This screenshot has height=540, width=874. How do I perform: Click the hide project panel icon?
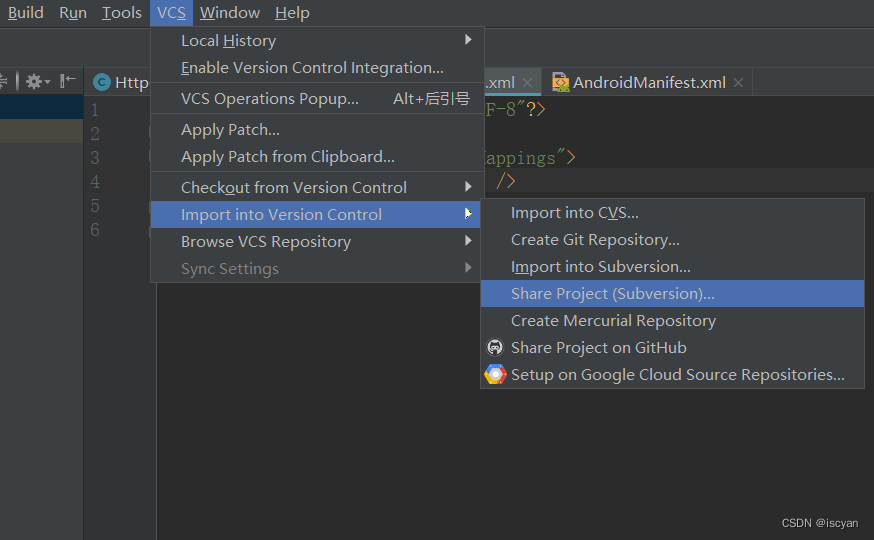[67, 82]
